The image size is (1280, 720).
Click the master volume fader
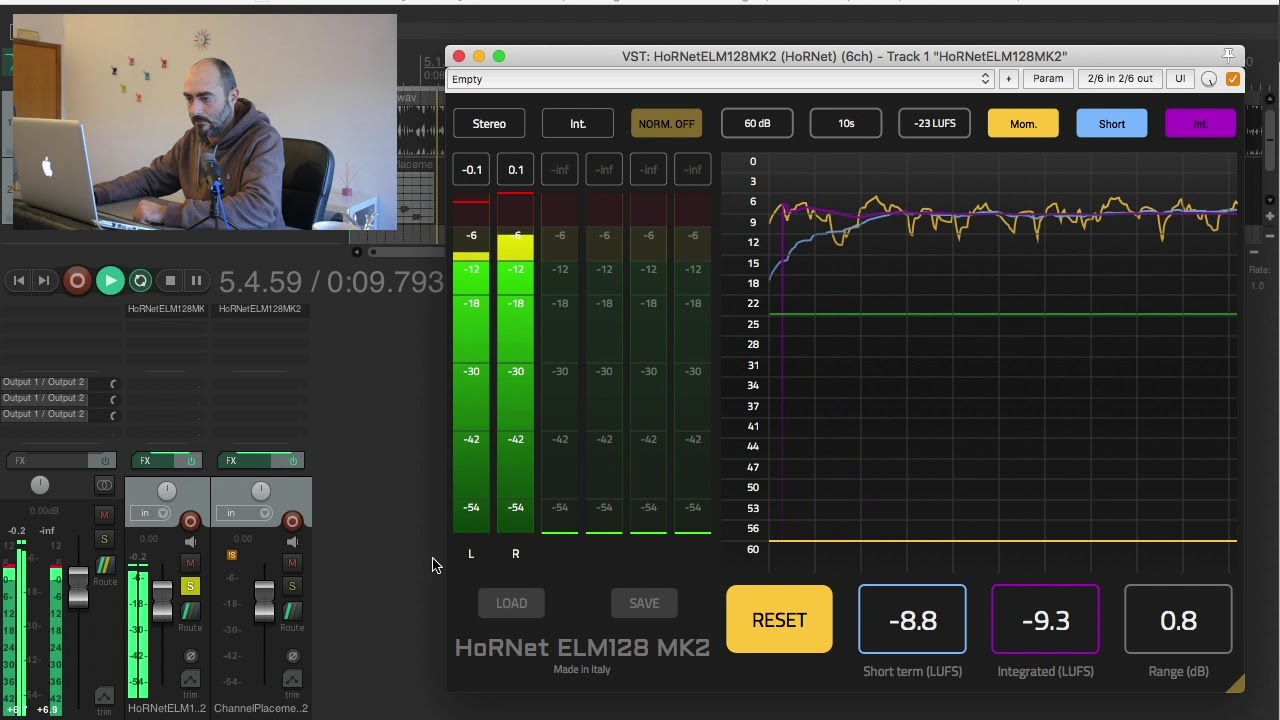[x=78, y=586]
